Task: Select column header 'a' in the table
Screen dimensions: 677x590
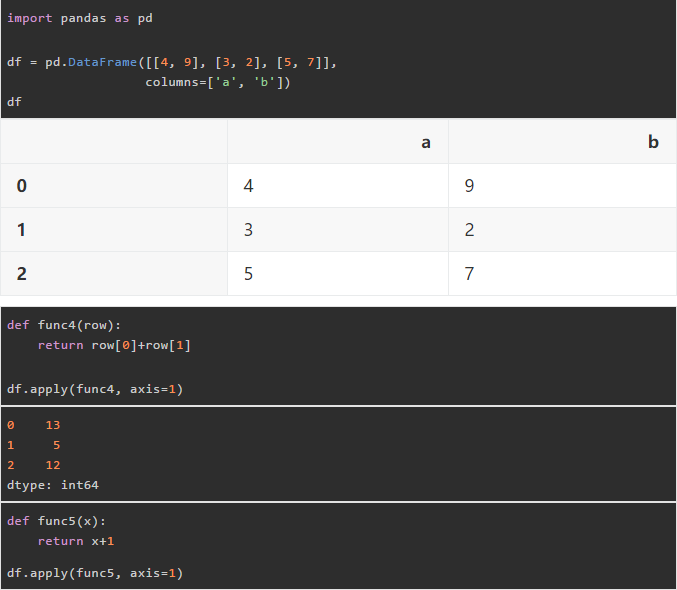Action: tap(426, 143)
